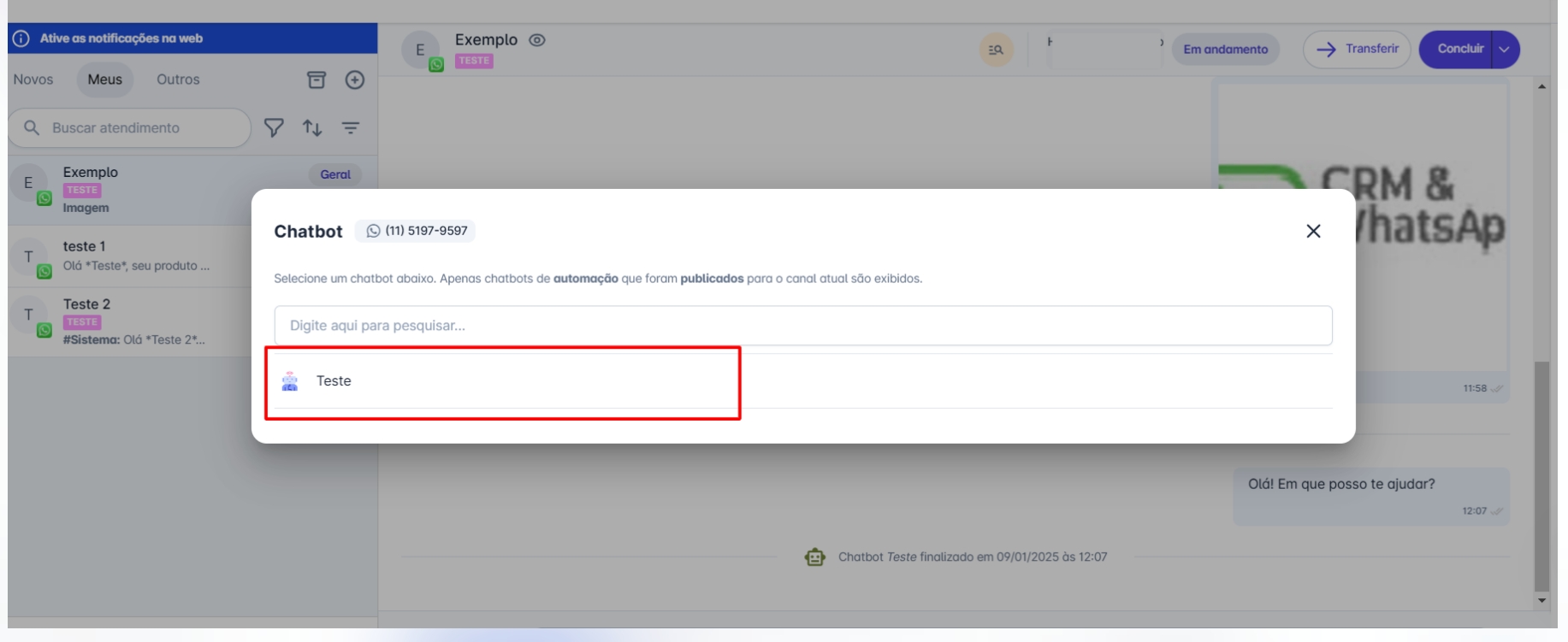Click the Concluir button
Image resolution: width=1568 pixels, height=642 pixels.
[1459, 50]
